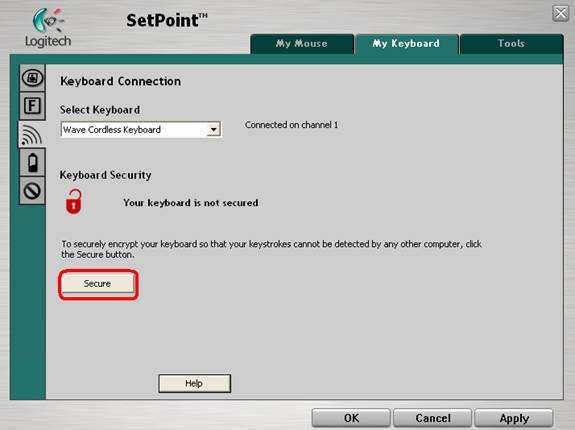Click the Logitech logo
The image size is (575, 430).
(x=48, y=28)
